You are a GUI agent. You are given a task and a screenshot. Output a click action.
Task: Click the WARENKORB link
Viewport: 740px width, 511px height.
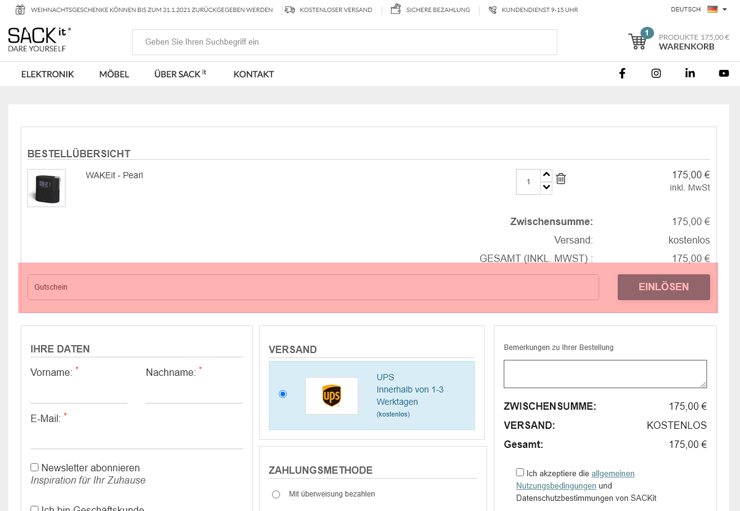tap(687, 47)
